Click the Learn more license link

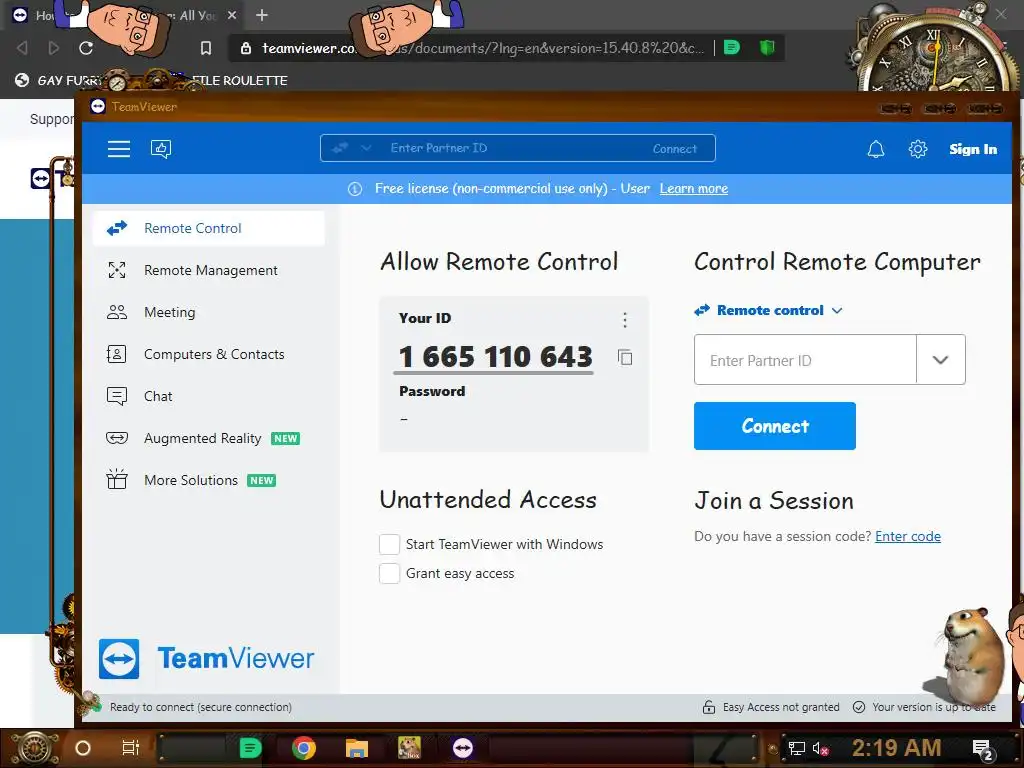(x=694, y=189)
